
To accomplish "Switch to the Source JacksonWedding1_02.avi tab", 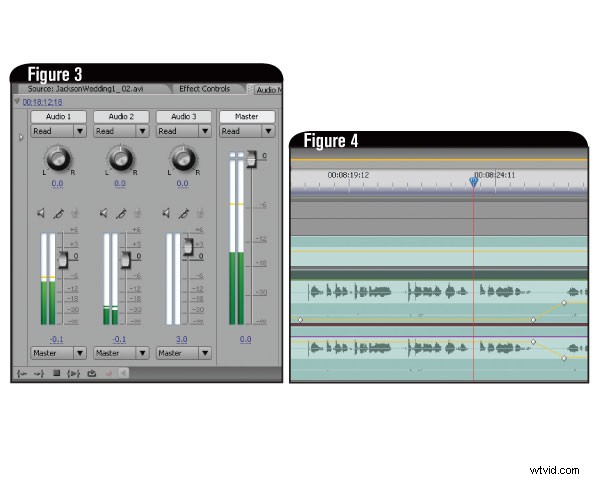I will coord(85,89).
